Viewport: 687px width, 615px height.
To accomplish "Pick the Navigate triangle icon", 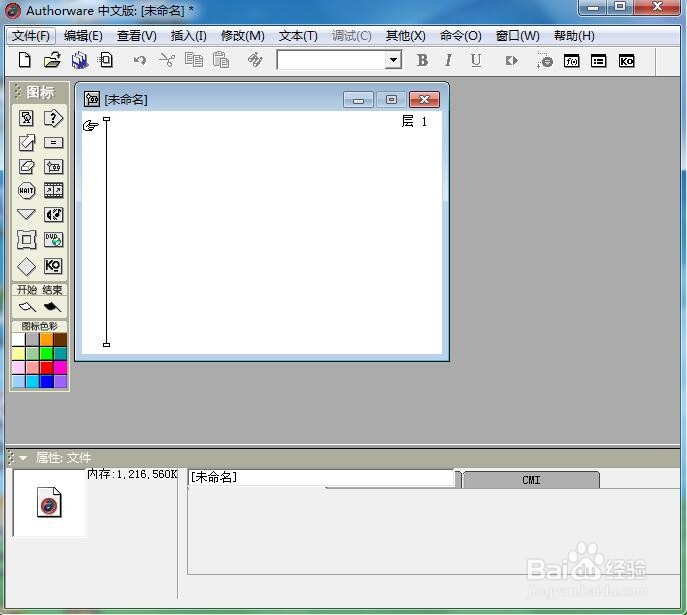I will click(x=26, y=214).
